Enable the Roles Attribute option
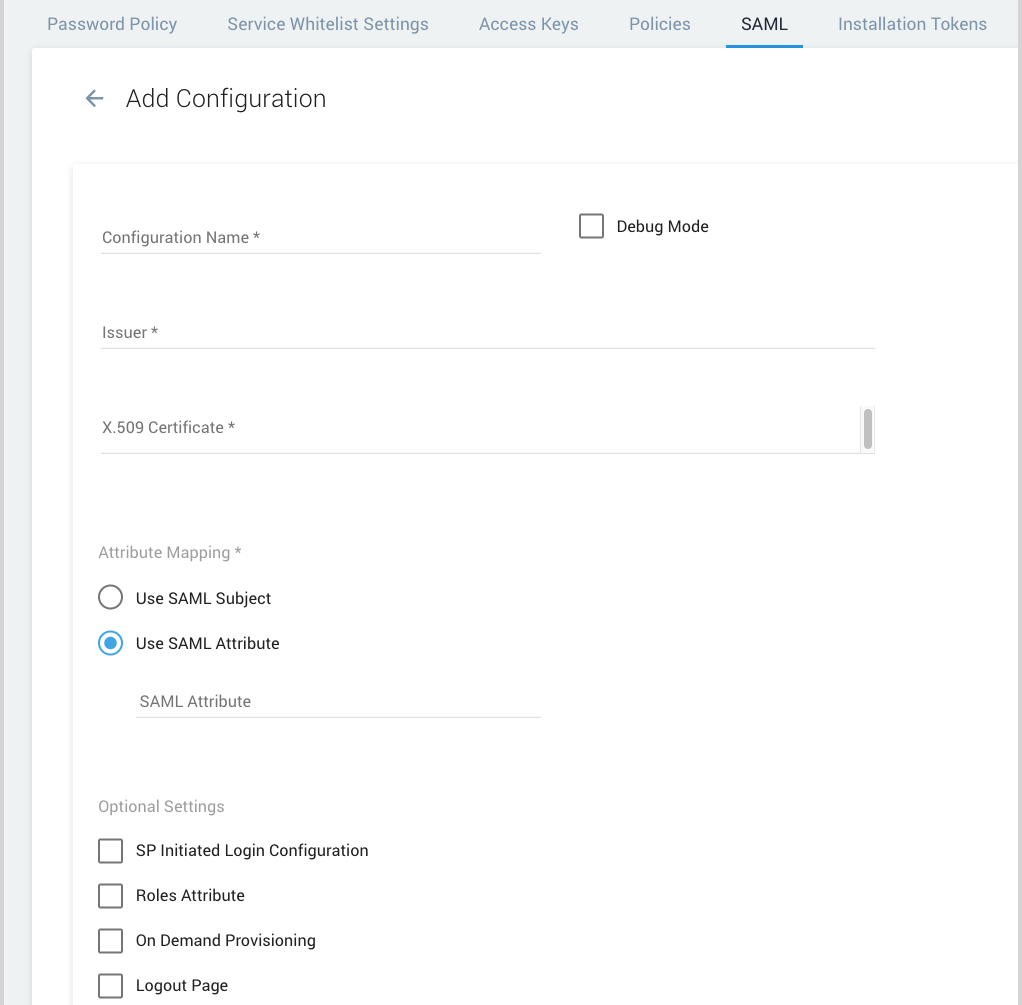This screenshot has height=1005, width=1022. pos(110,895)
